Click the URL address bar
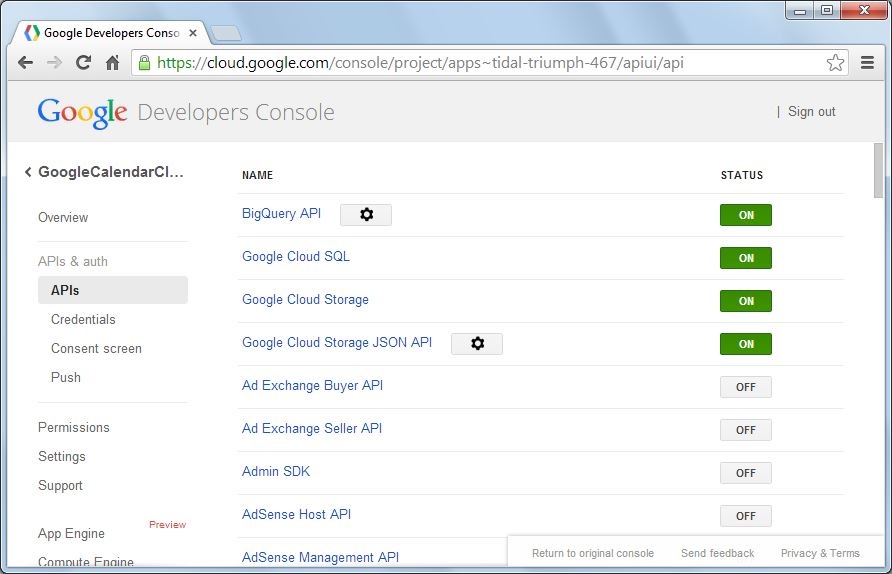The height and width of the screenshot is (574, 892). (x=489, y=63)
